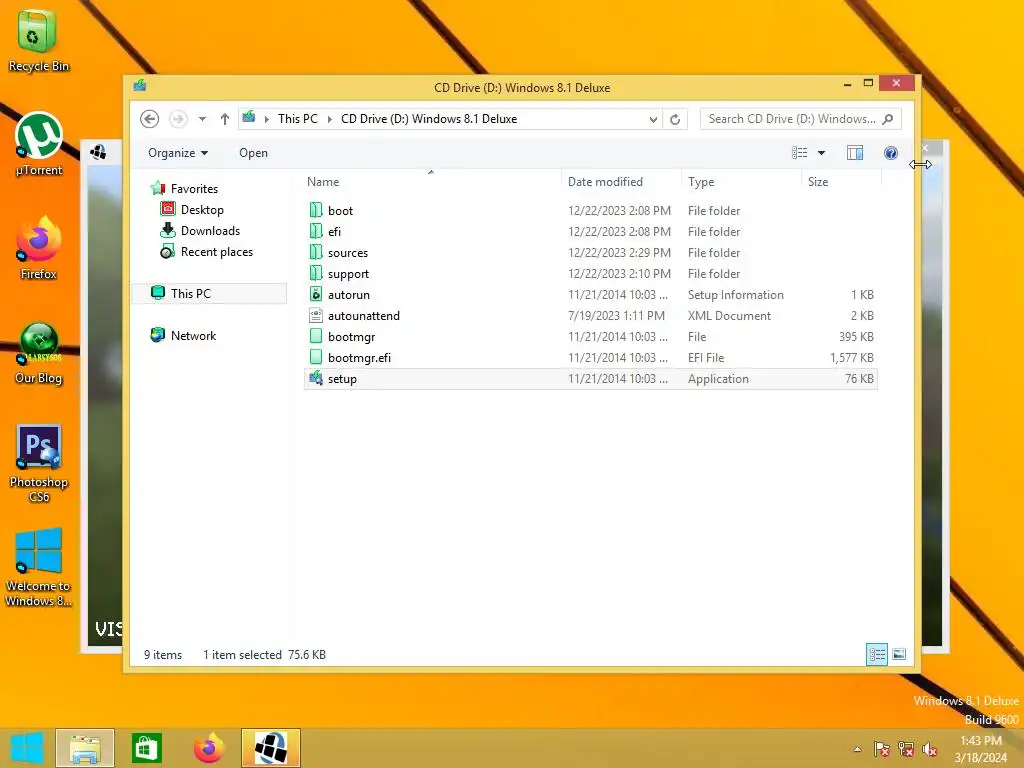Viewport: 1024px width, 768px height.
Task: Click CD Drive (D:) breadcrumb segment
Action: click(x=429, y=119)
